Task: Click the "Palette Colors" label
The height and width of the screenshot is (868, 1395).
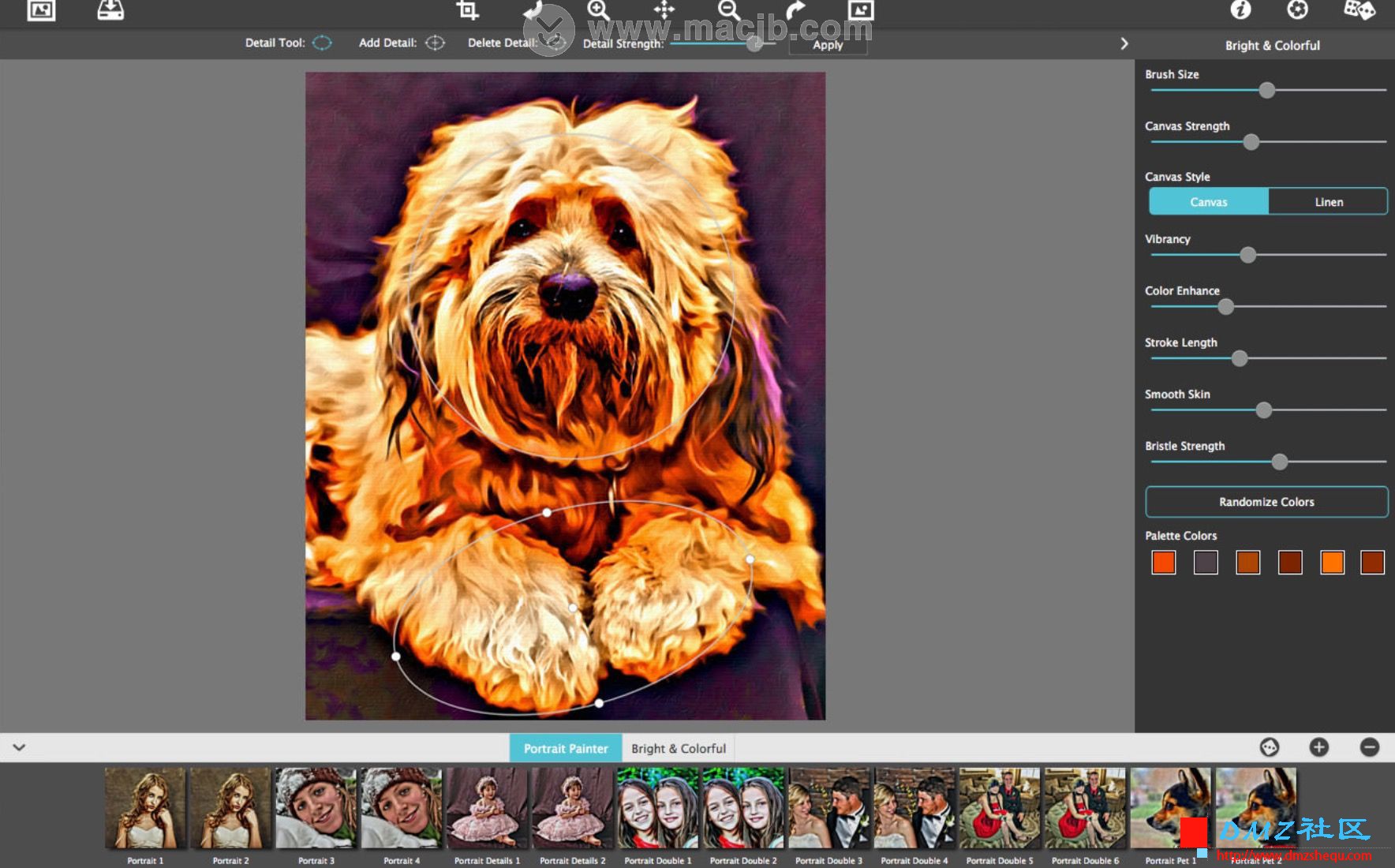Action: [x=1181, y=536]
